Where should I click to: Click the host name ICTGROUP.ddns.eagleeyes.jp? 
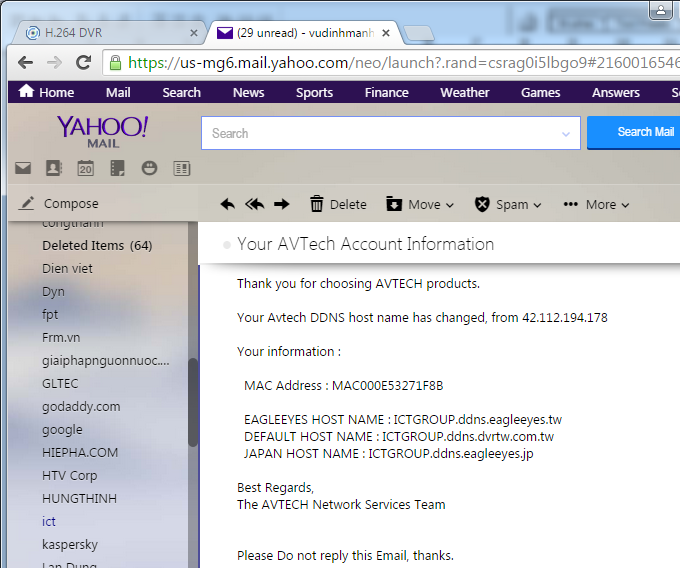click(x=451, y=454)
